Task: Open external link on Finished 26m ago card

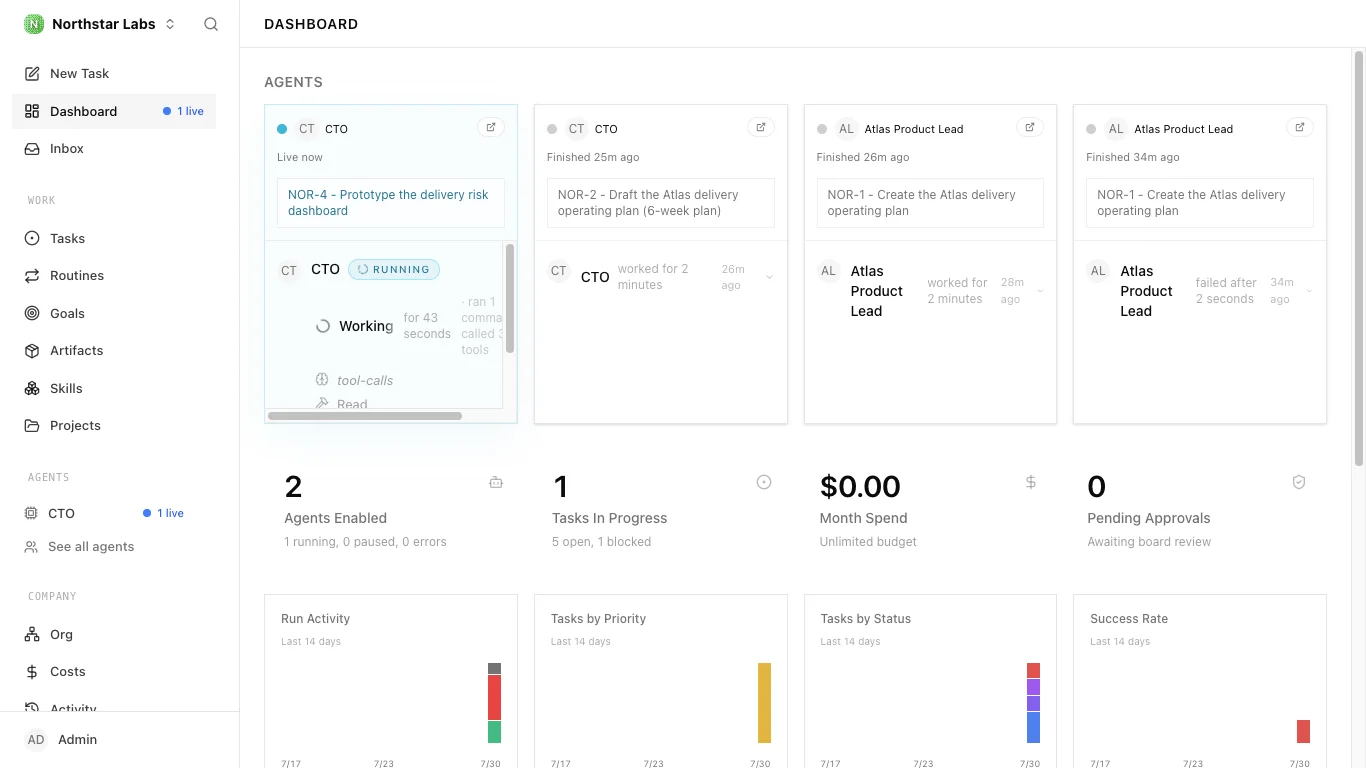Action: (x=1030, y=127)
